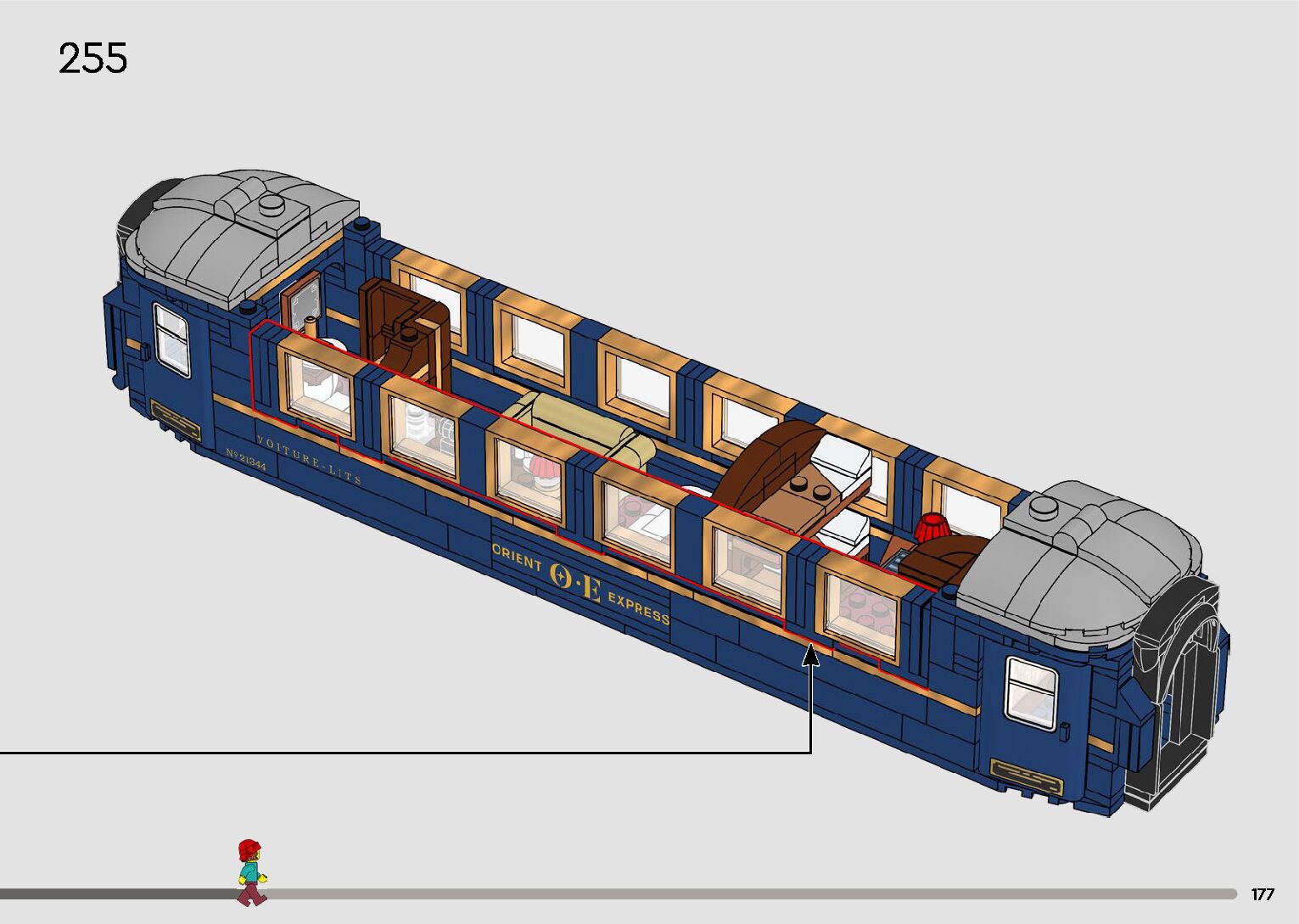Click the gold plaque at the lower left end
The image size is (1299, 924).
pyautogui.click(x=176, y=418)
